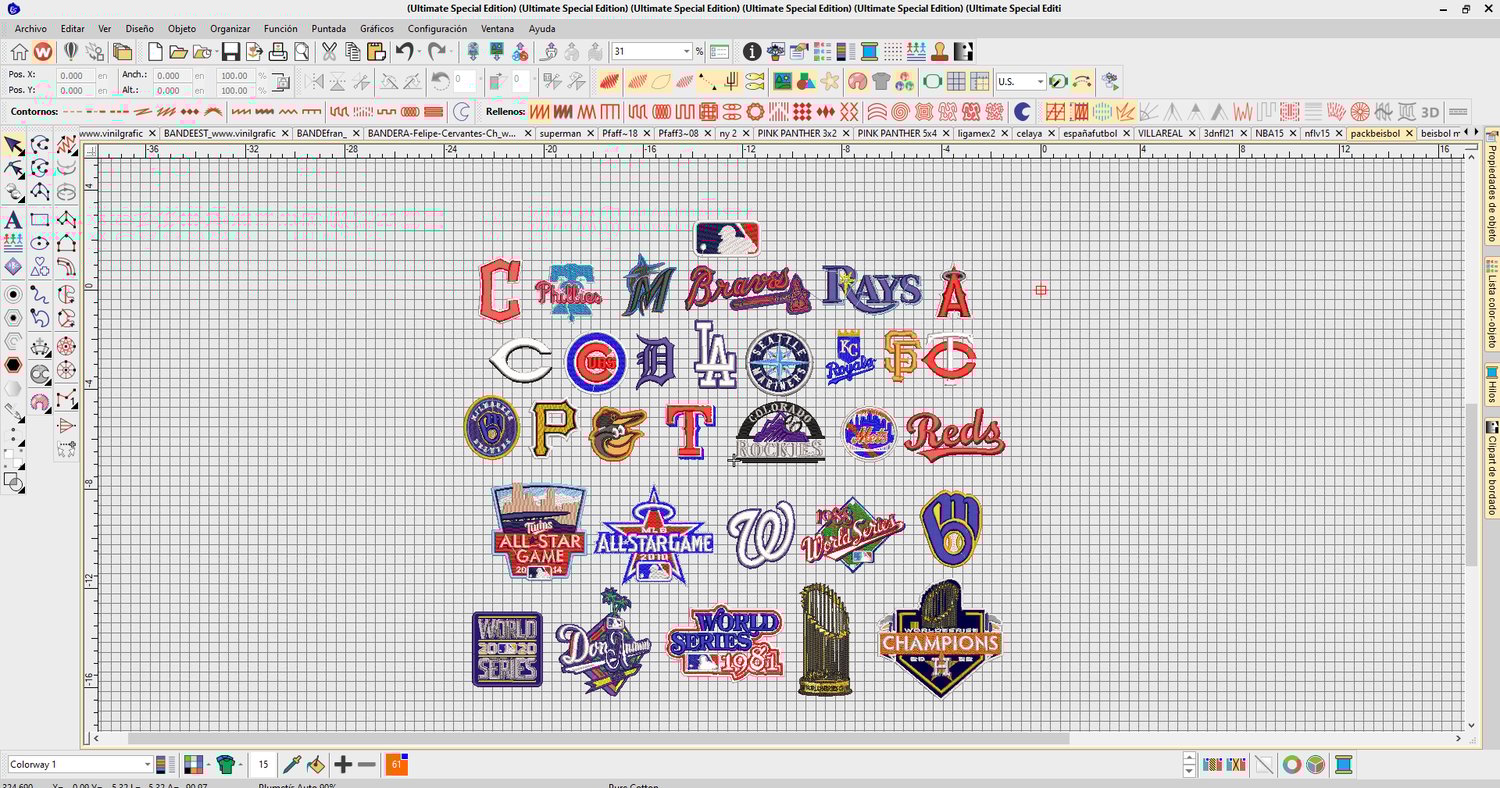Image resolution: width=1500 pixels, height=788 pixels.
Task: Click the Home icon in the toolbar
Action: pyautogui.click(x=19, y=51)
